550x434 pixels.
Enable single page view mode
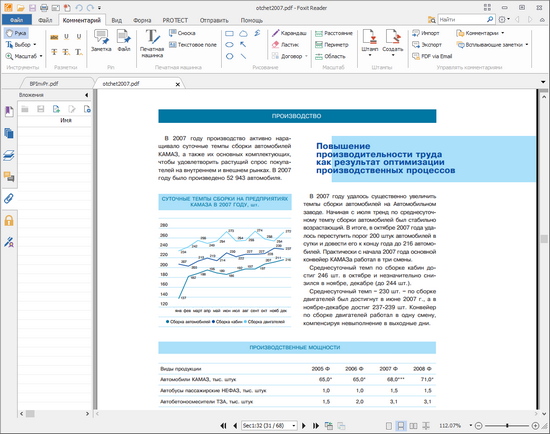pos(389,426)
